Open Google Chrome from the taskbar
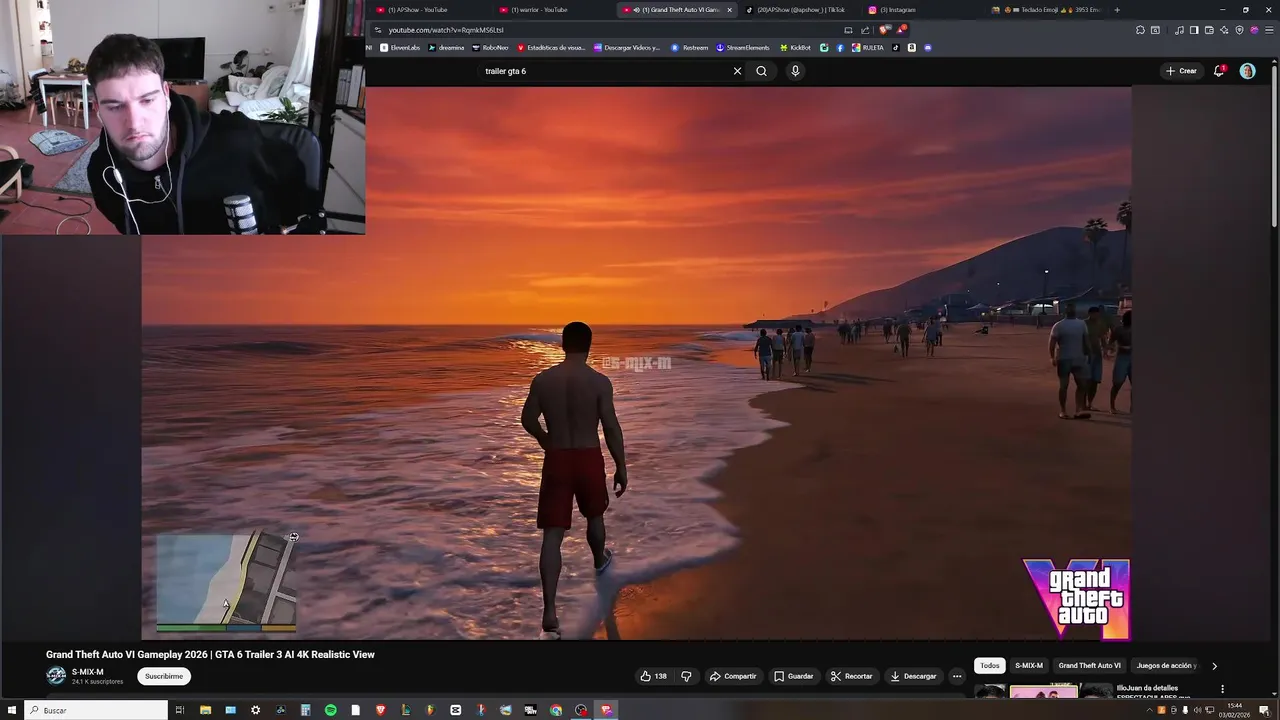This screenshot has width=1280, height=720. pyautogui.click(x=556, y=710)
